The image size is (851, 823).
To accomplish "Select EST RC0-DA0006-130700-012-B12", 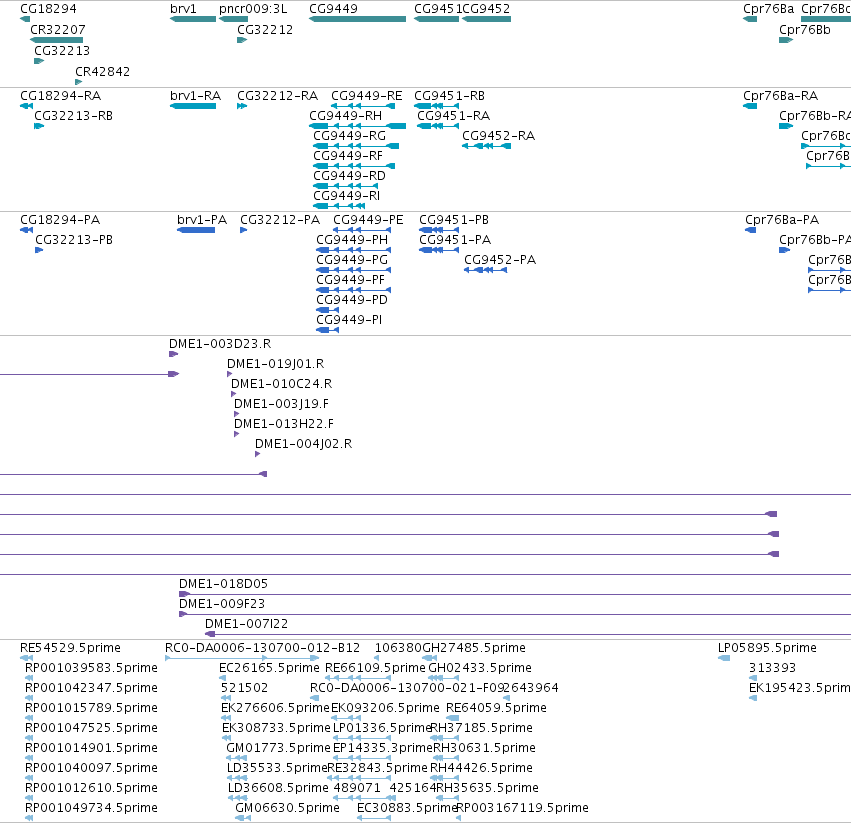I will coord(262,648).
